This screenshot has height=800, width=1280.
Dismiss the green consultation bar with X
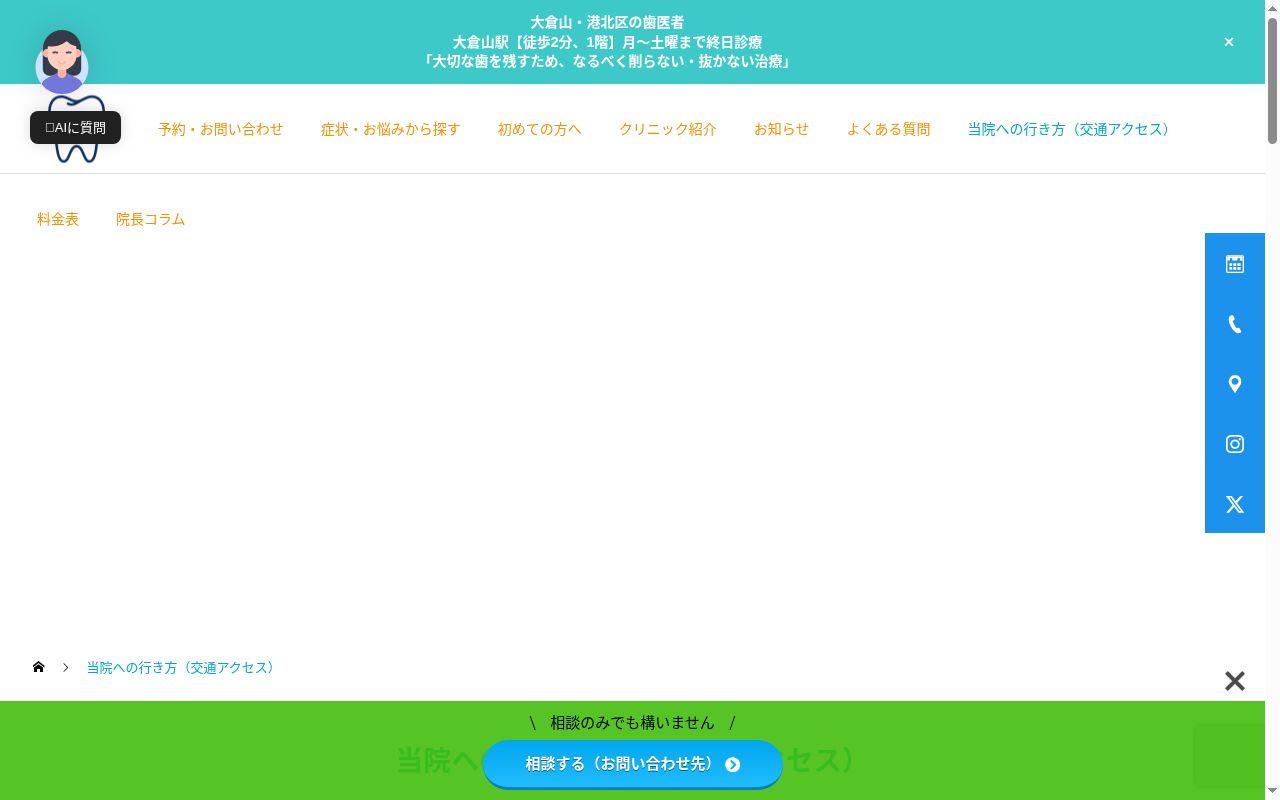pyautogui.click(x=1235, y=681)
